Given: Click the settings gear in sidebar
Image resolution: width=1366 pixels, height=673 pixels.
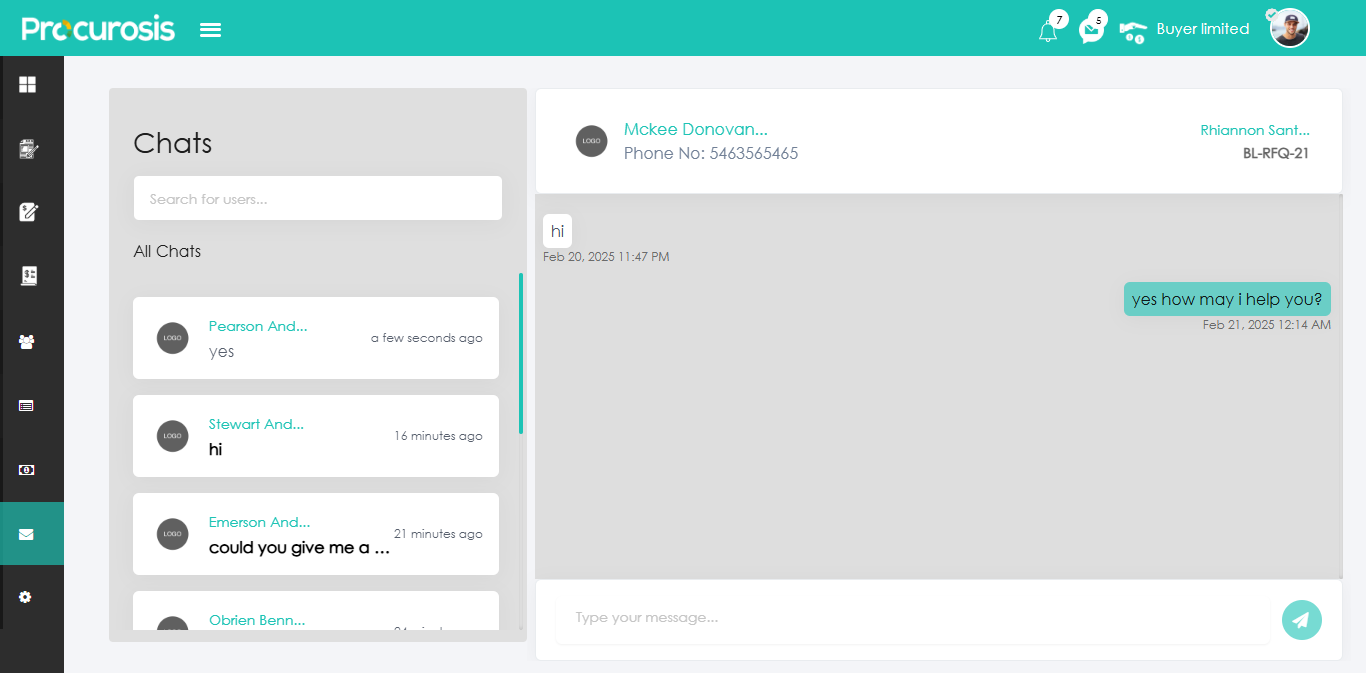Looking at the screenshot, I should 26,597.
